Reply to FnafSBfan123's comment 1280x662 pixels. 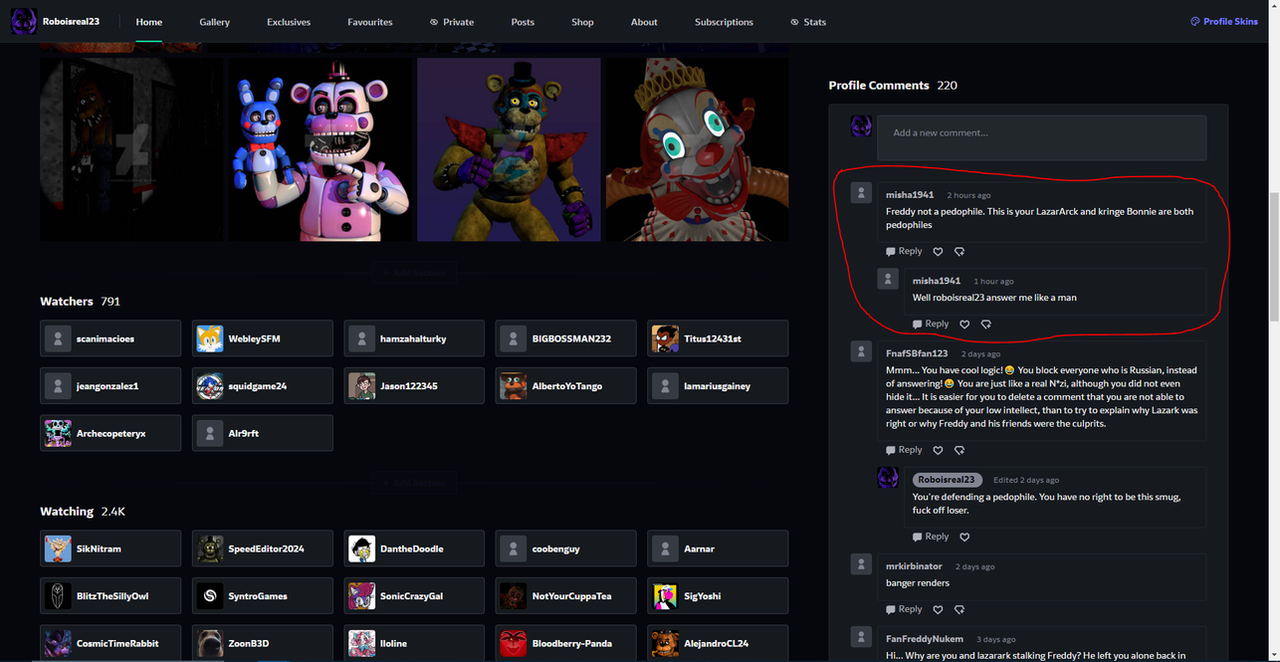[x=904, y=450]
